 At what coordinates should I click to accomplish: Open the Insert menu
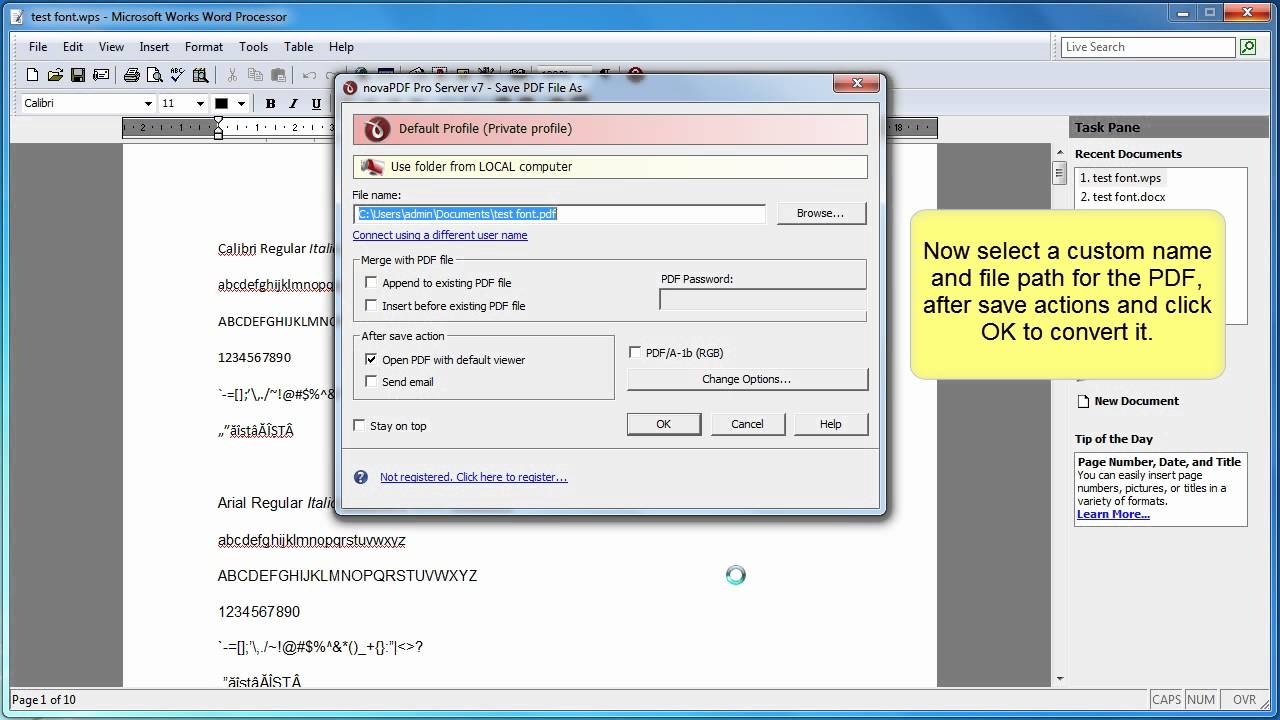[x=154, y=47]
